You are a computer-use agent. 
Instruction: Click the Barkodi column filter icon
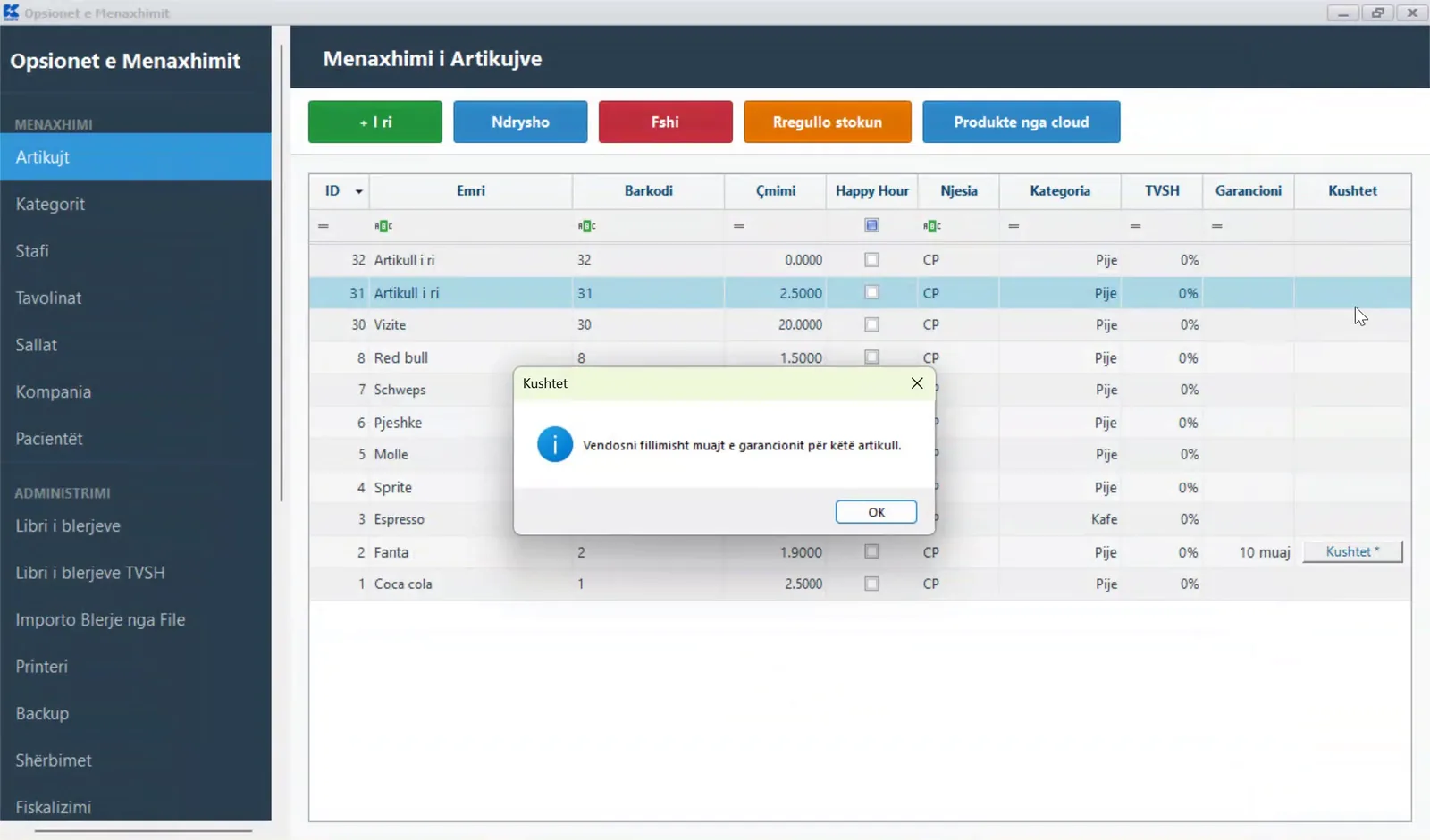tap(586, 226)
